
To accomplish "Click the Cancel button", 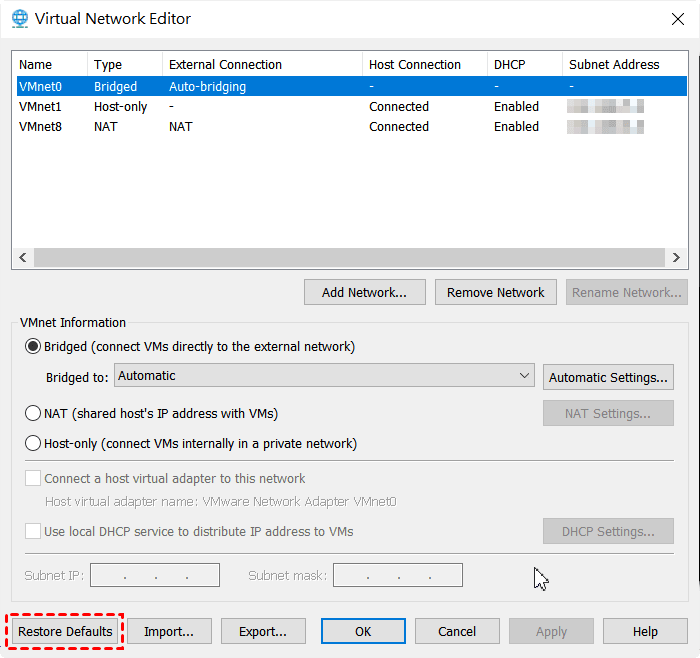I will point(457,631).
